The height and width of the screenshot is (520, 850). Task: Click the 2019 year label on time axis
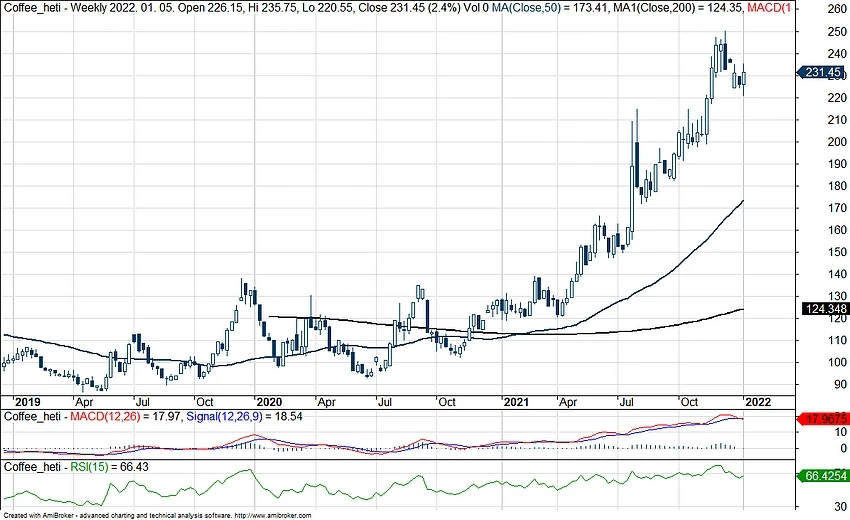pyautogui.click(x=20, y=400)
